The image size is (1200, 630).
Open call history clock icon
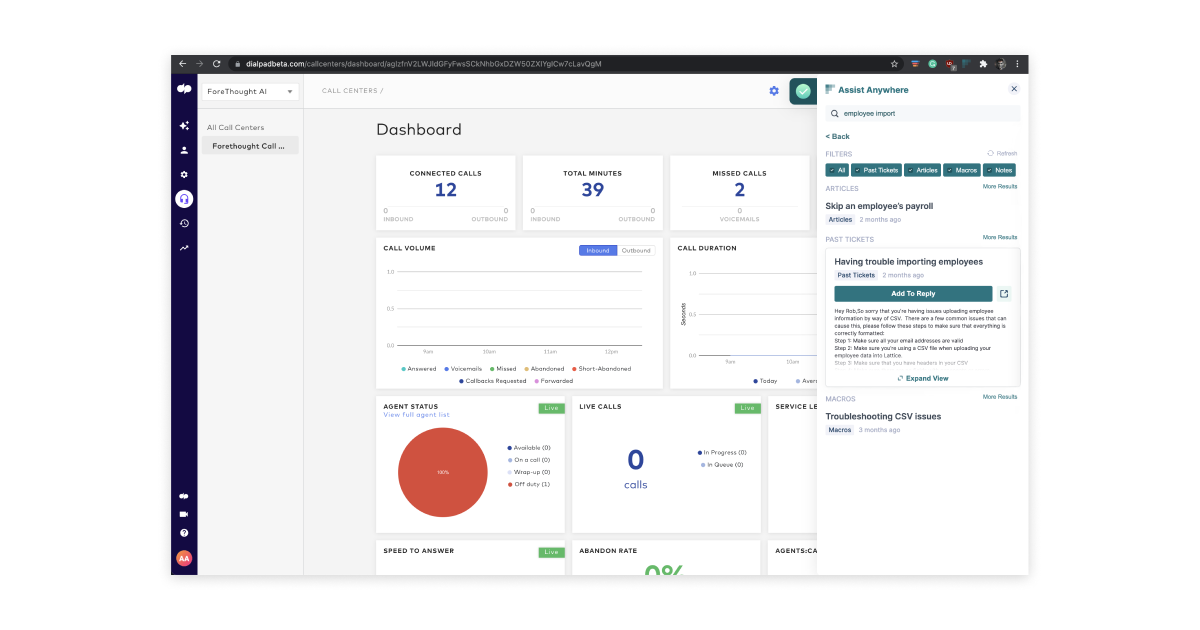coord(184,223)
